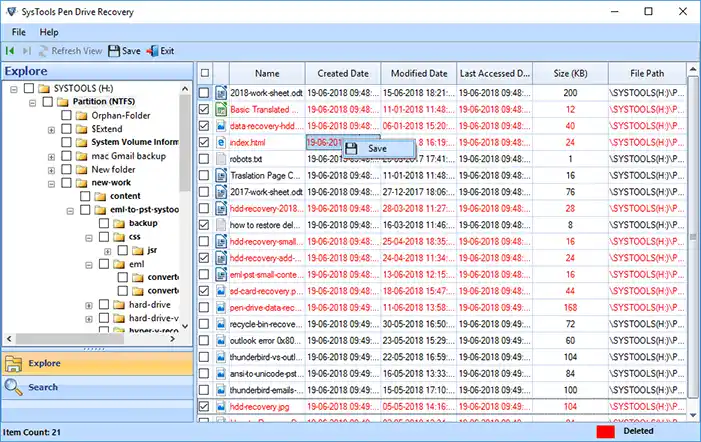
Task: Click the SysTools app logo in title bar
Action: [x=11, y=12]
